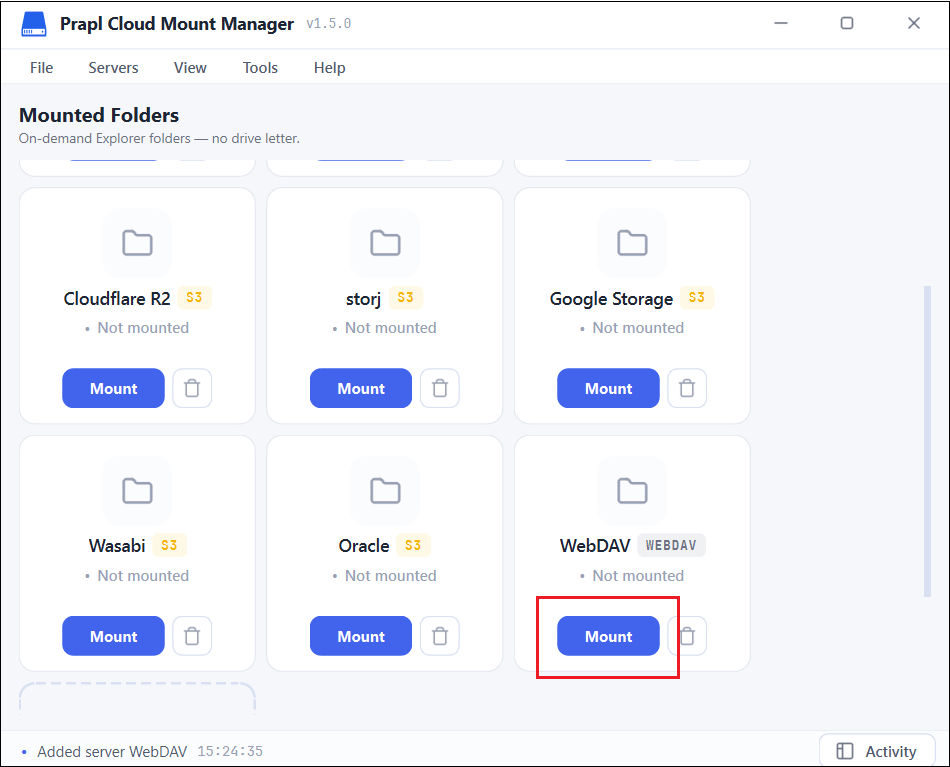Click the S3 badge next to storj
The image size is (950, 767).
point(405,297)
